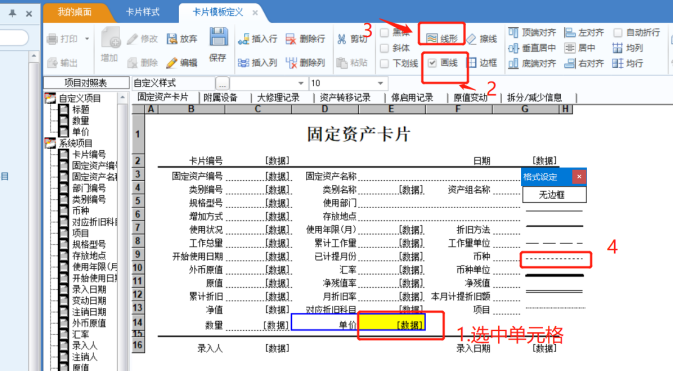Select the 插入行 insert row icon

pyautogui.click(x=243, y=39)
